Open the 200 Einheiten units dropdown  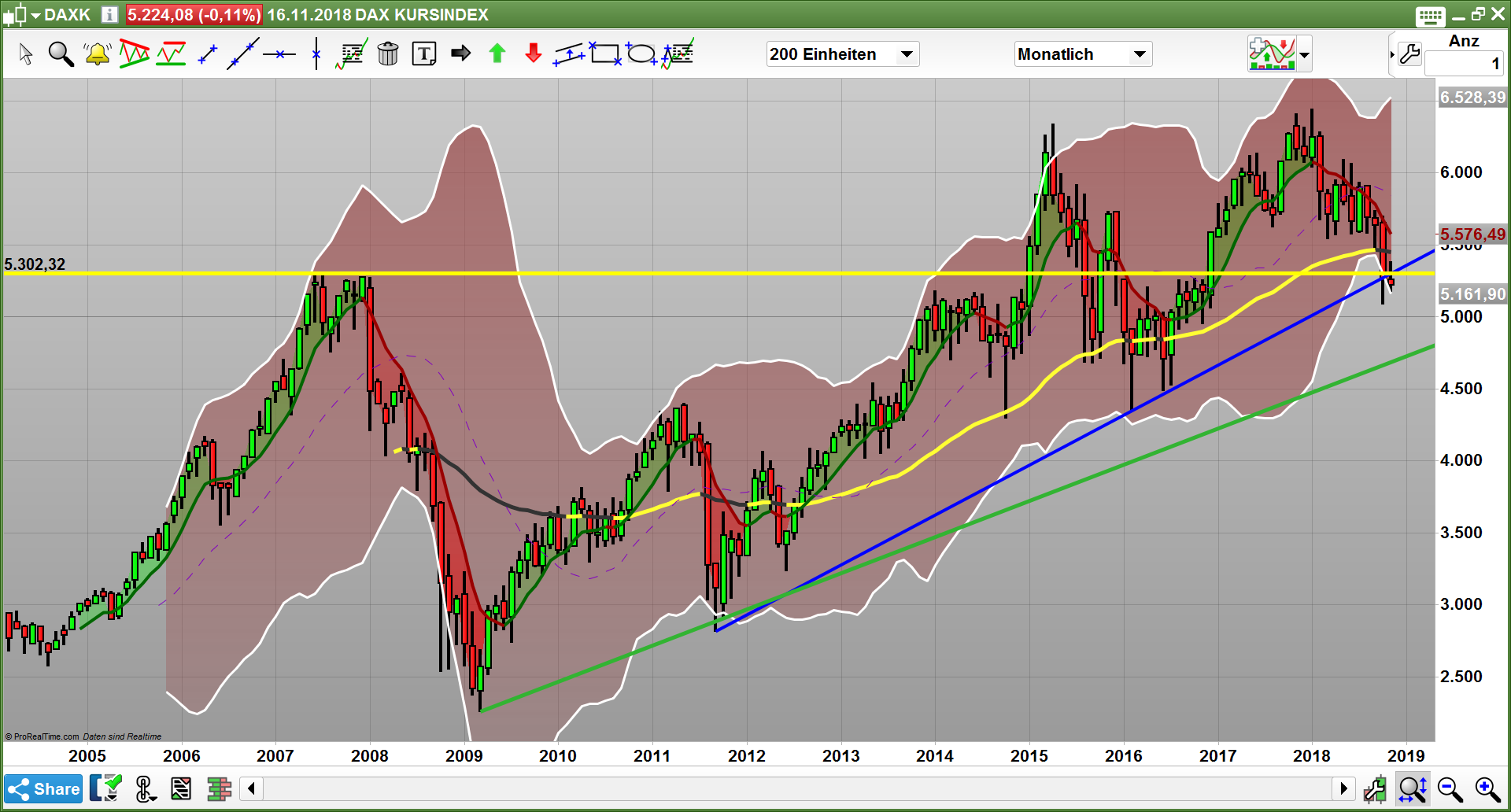(x=843, y=54)
